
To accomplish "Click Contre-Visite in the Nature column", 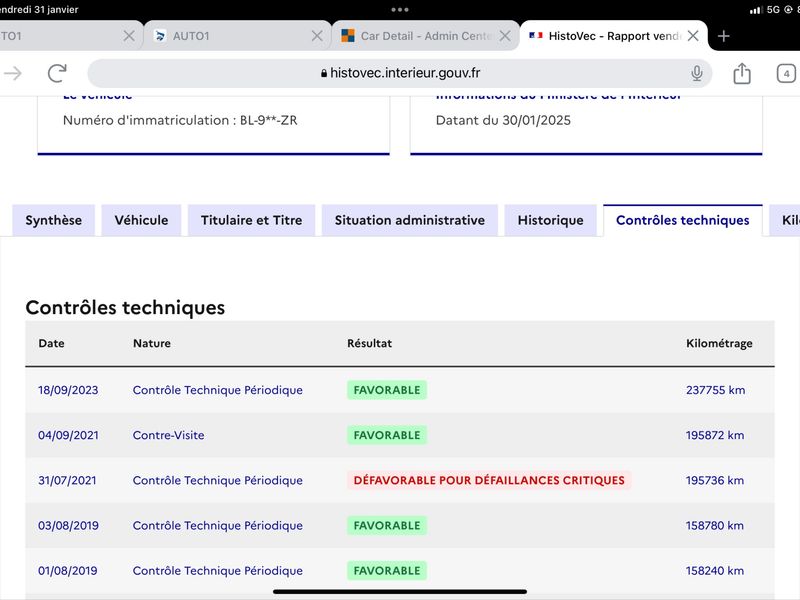I will click(168, 435).
